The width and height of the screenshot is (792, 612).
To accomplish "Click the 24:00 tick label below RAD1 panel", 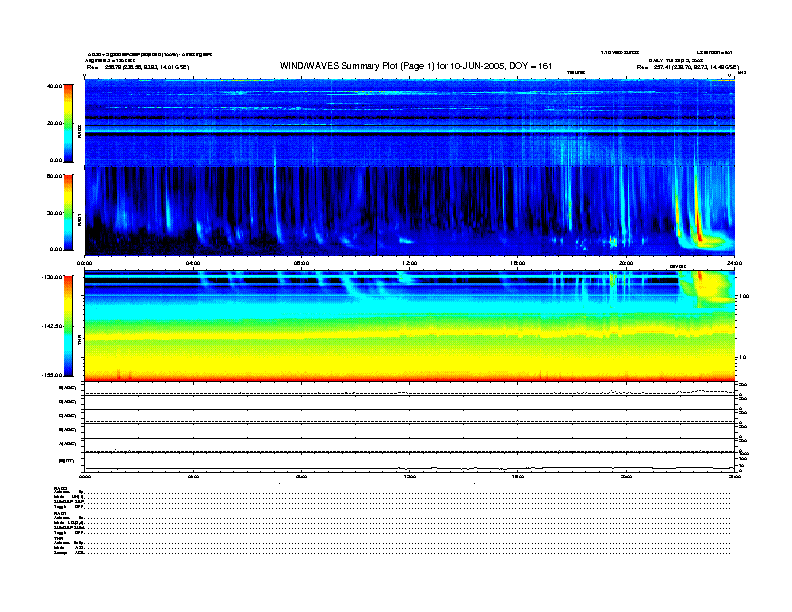I will click(734, 263).
